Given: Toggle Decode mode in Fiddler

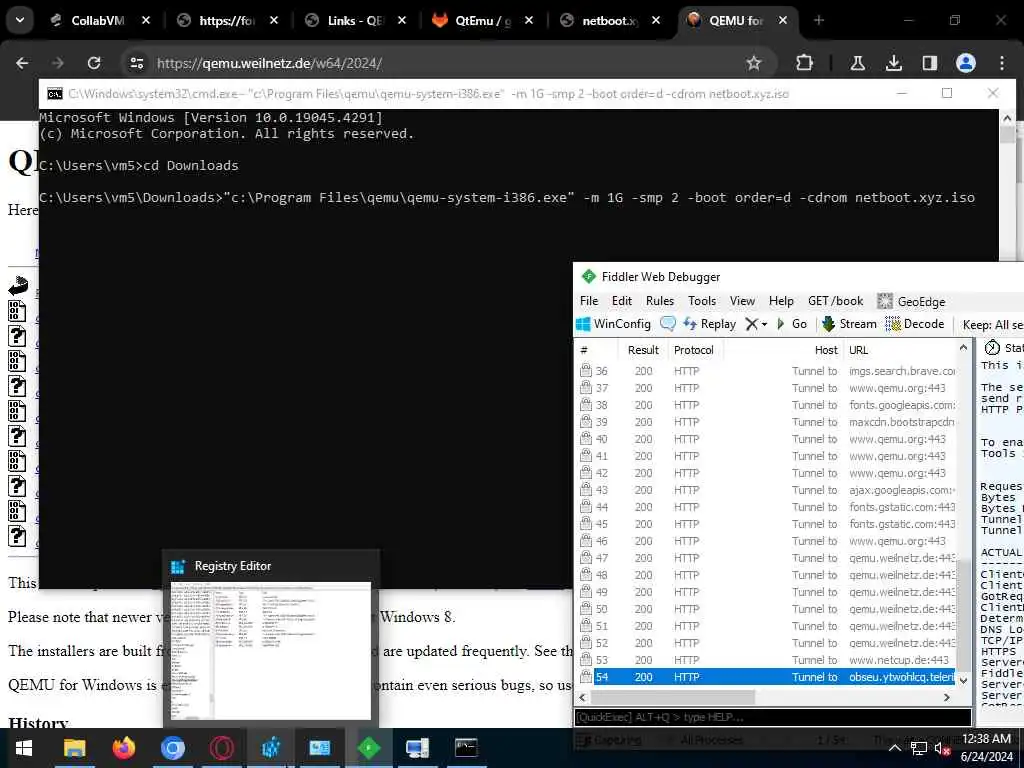Looking at the screenshot, I should (x=914, y=324).
